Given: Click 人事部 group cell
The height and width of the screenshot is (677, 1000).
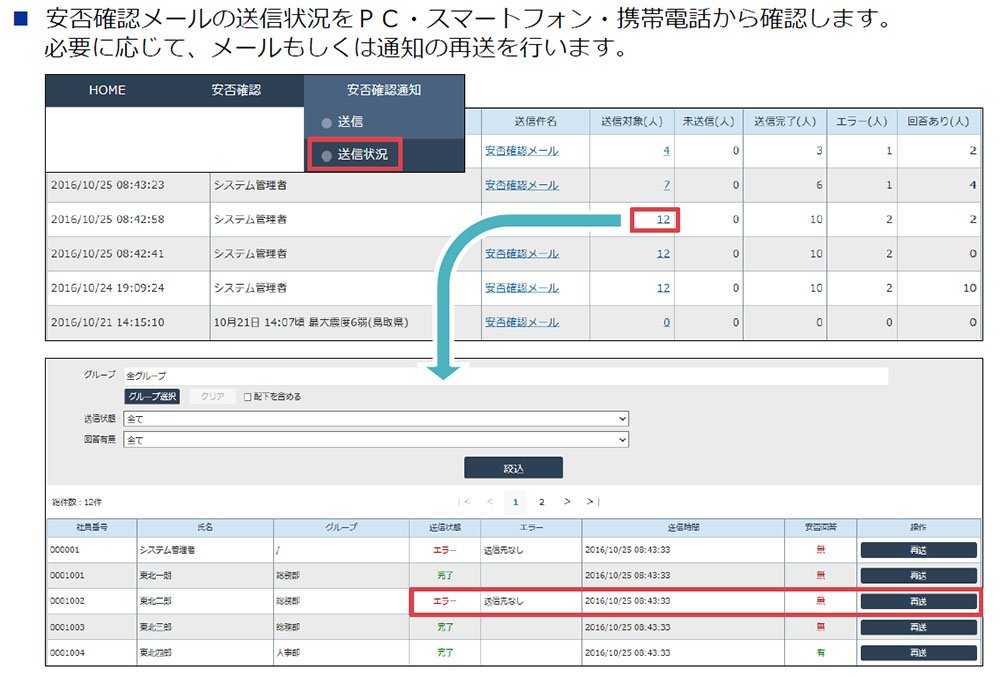Looking at the screenshot, I should click(x=288, y=653).
